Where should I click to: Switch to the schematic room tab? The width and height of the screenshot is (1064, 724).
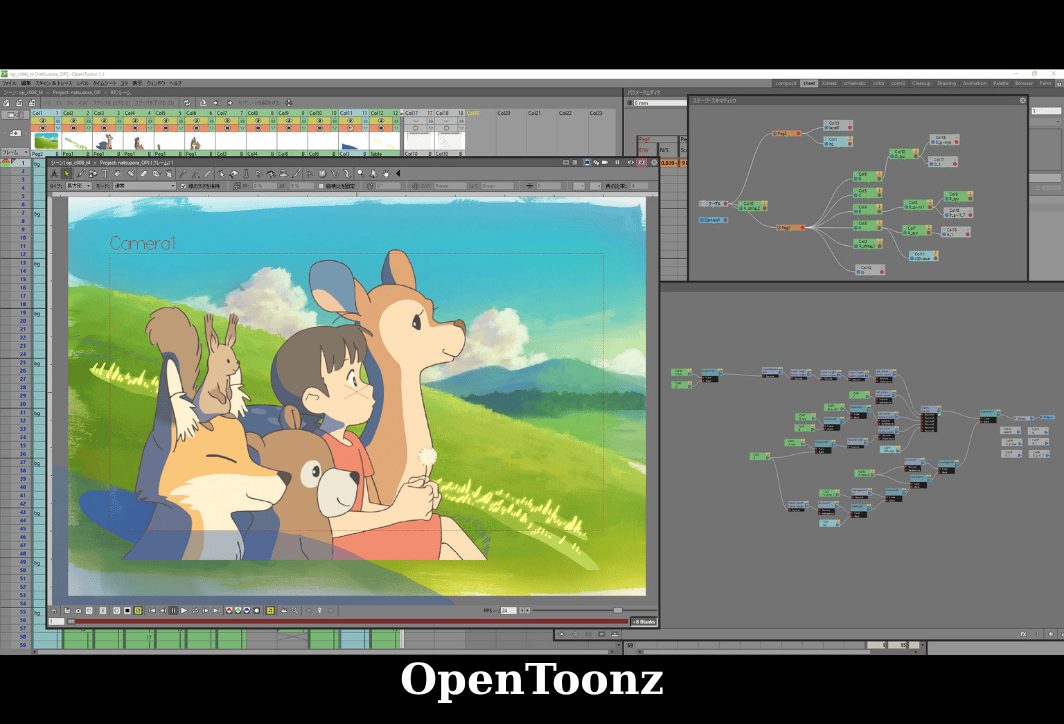click(x=854, y=83)
